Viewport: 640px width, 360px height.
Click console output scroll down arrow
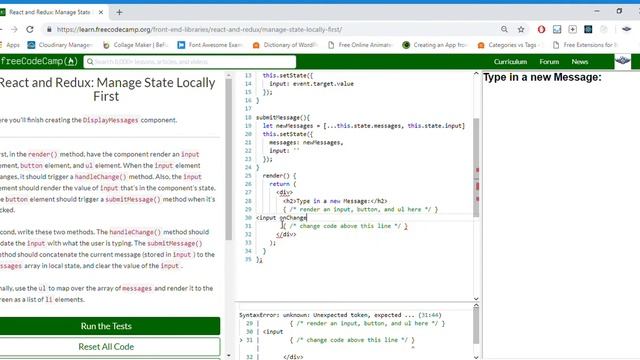pyautogui.click(x=476, y=357)
